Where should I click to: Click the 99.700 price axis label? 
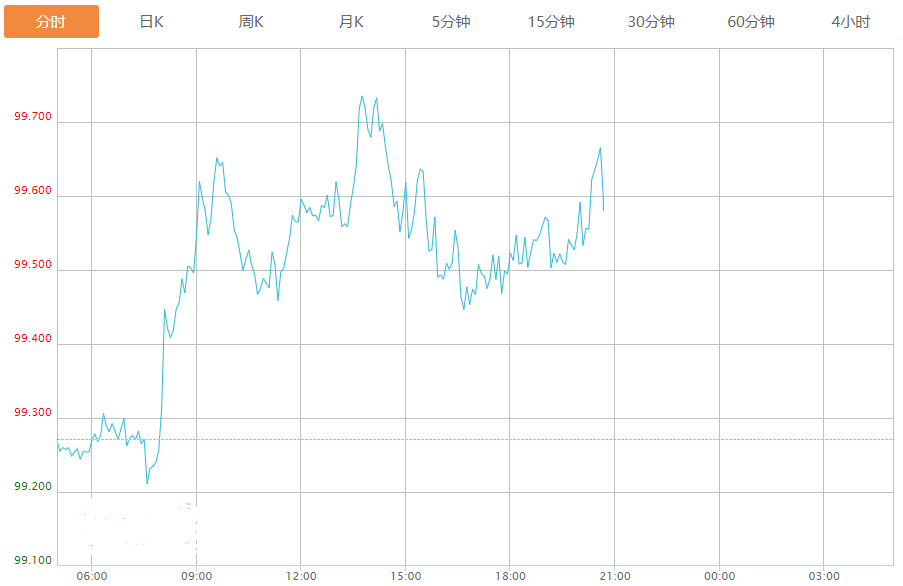pyautogui.click(x=33, y=117)
